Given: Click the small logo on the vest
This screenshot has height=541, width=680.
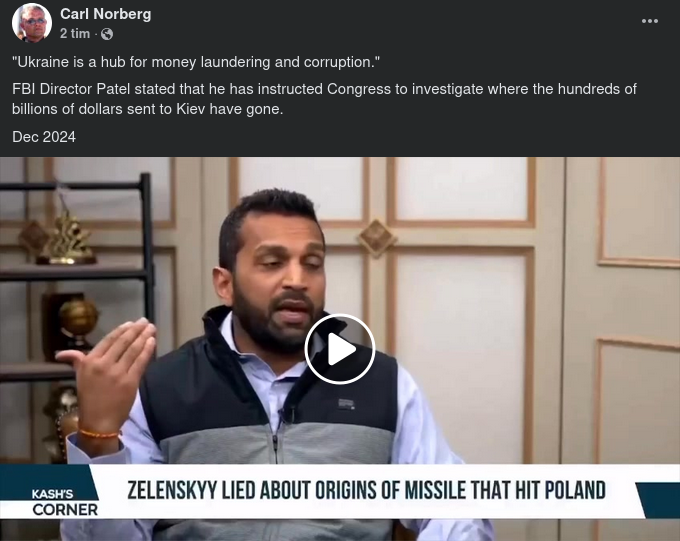Looking at the screenshot, I should [x=347, y=402].
